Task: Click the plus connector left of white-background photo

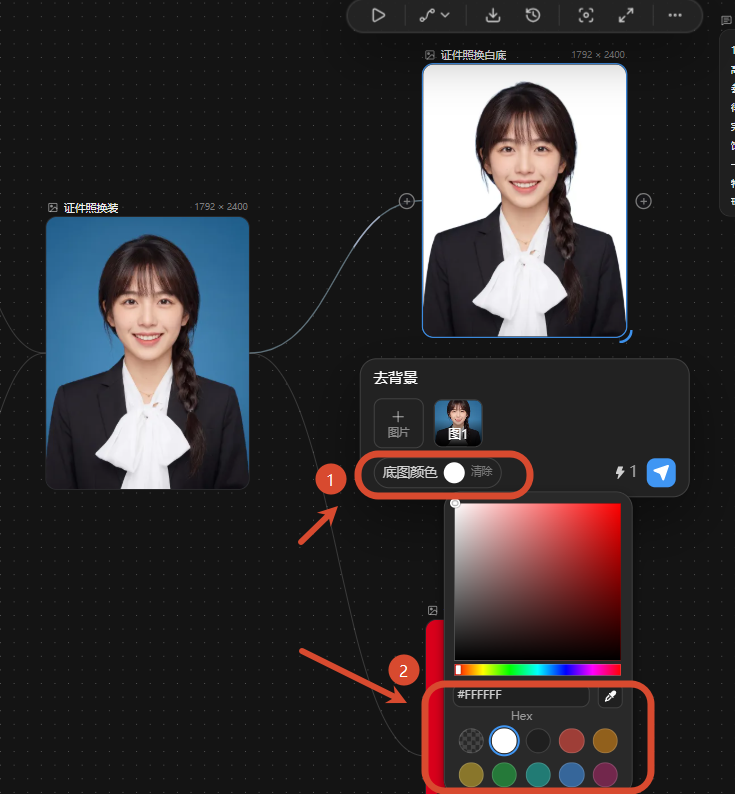Action: click(x=407, y=201)
